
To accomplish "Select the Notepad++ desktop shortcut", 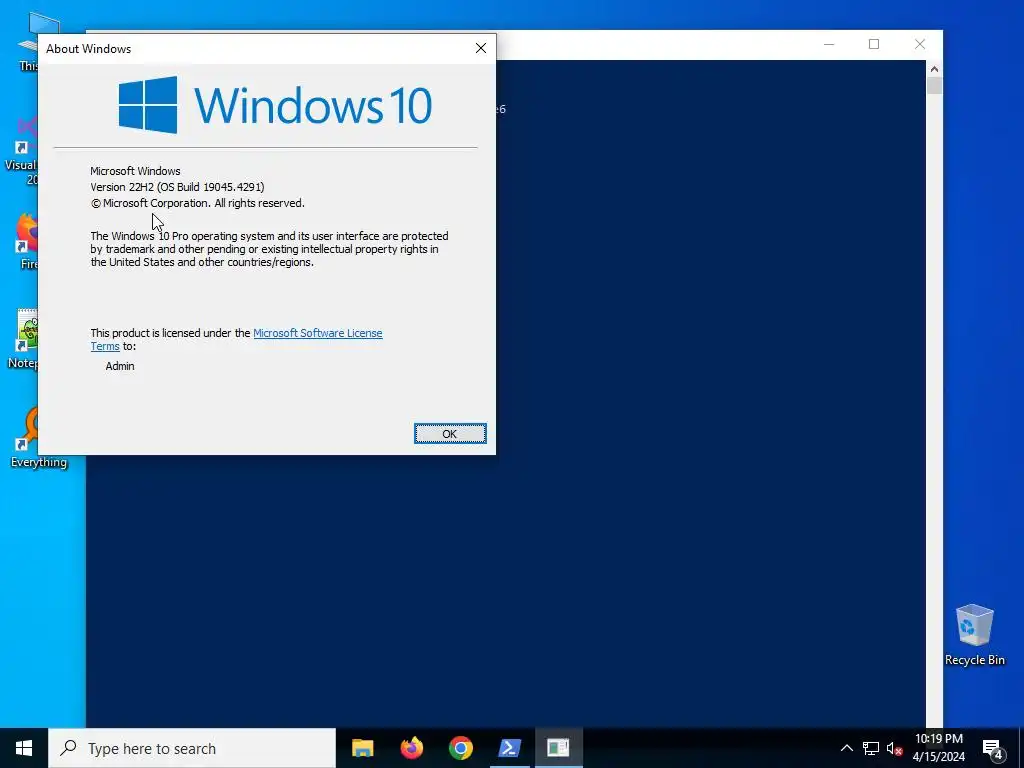I will (x=23, y=339).
